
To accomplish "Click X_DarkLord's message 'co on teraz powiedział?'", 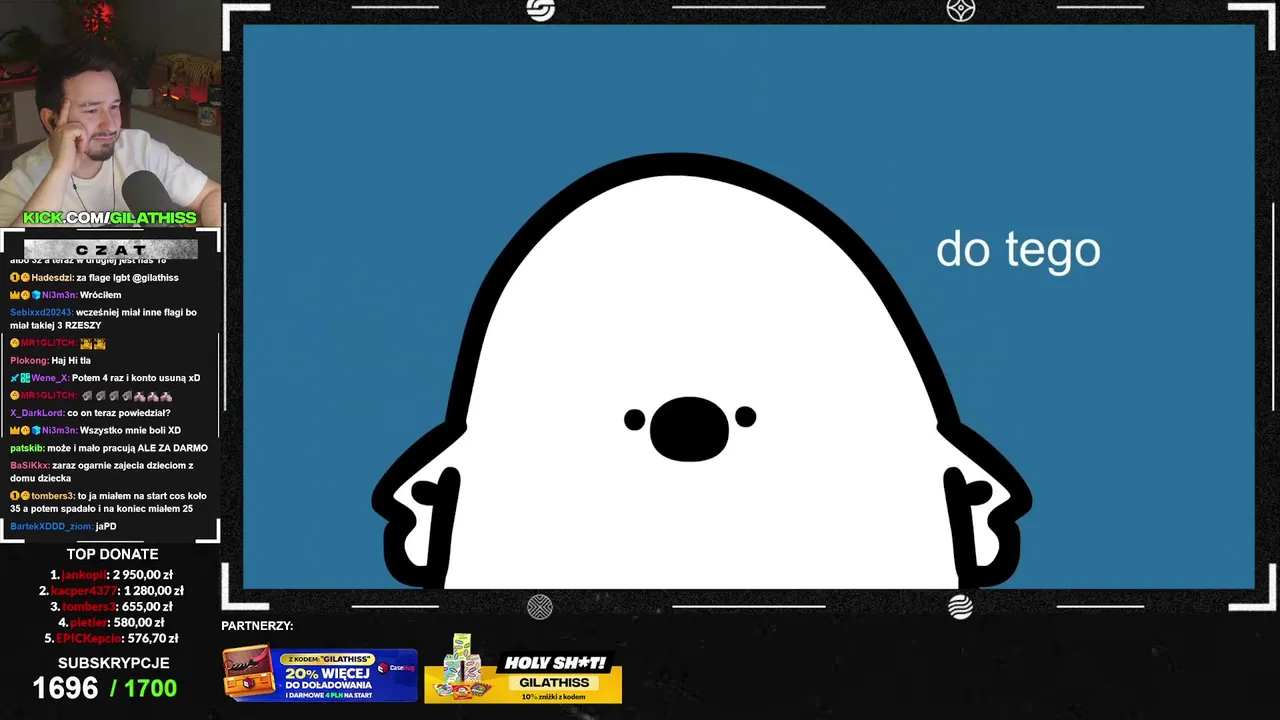I will tap(90, 413).
